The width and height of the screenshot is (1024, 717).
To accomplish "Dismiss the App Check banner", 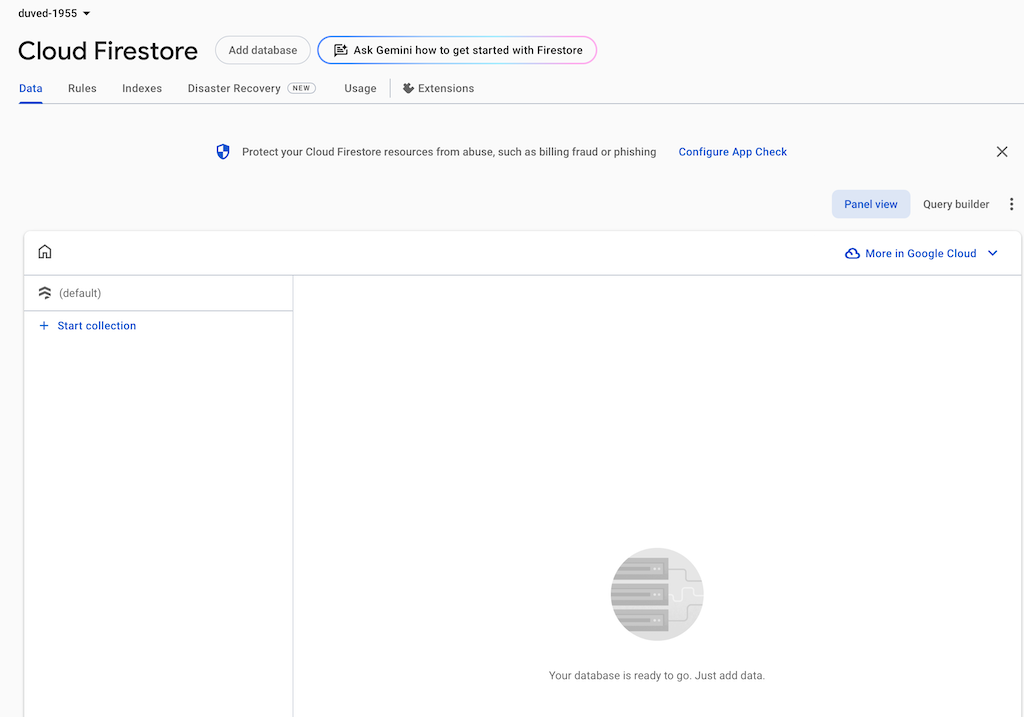I will (1002, 152).
